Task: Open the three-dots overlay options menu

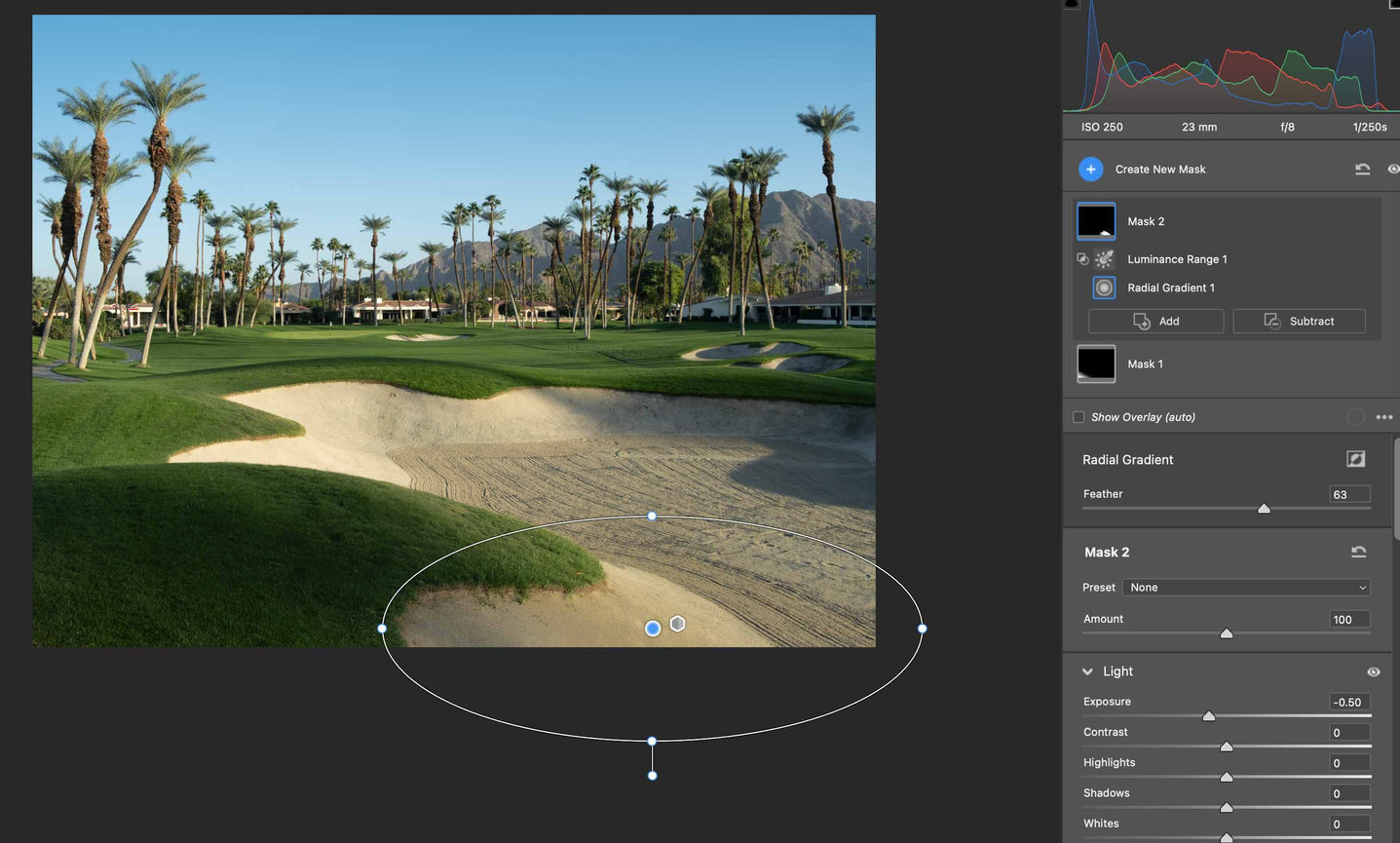Action: click(x=1383, y=417)
